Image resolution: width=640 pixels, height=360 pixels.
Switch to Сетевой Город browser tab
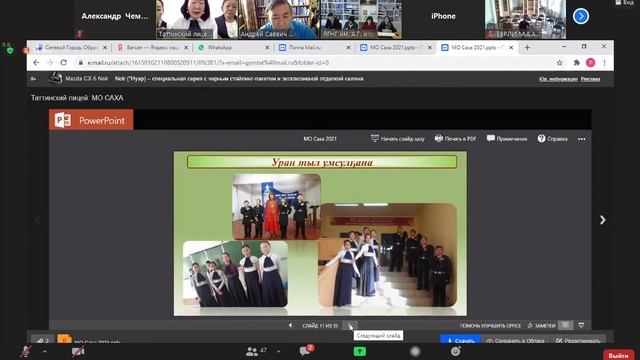71,48
